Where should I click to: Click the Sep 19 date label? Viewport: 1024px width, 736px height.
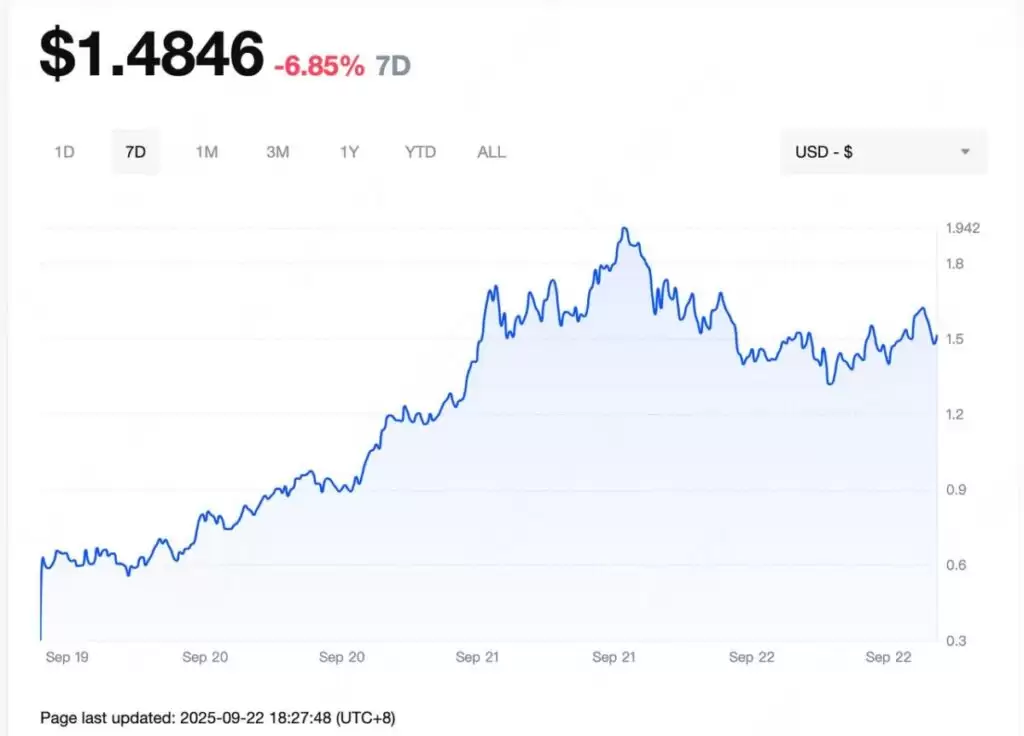[69, 657]
